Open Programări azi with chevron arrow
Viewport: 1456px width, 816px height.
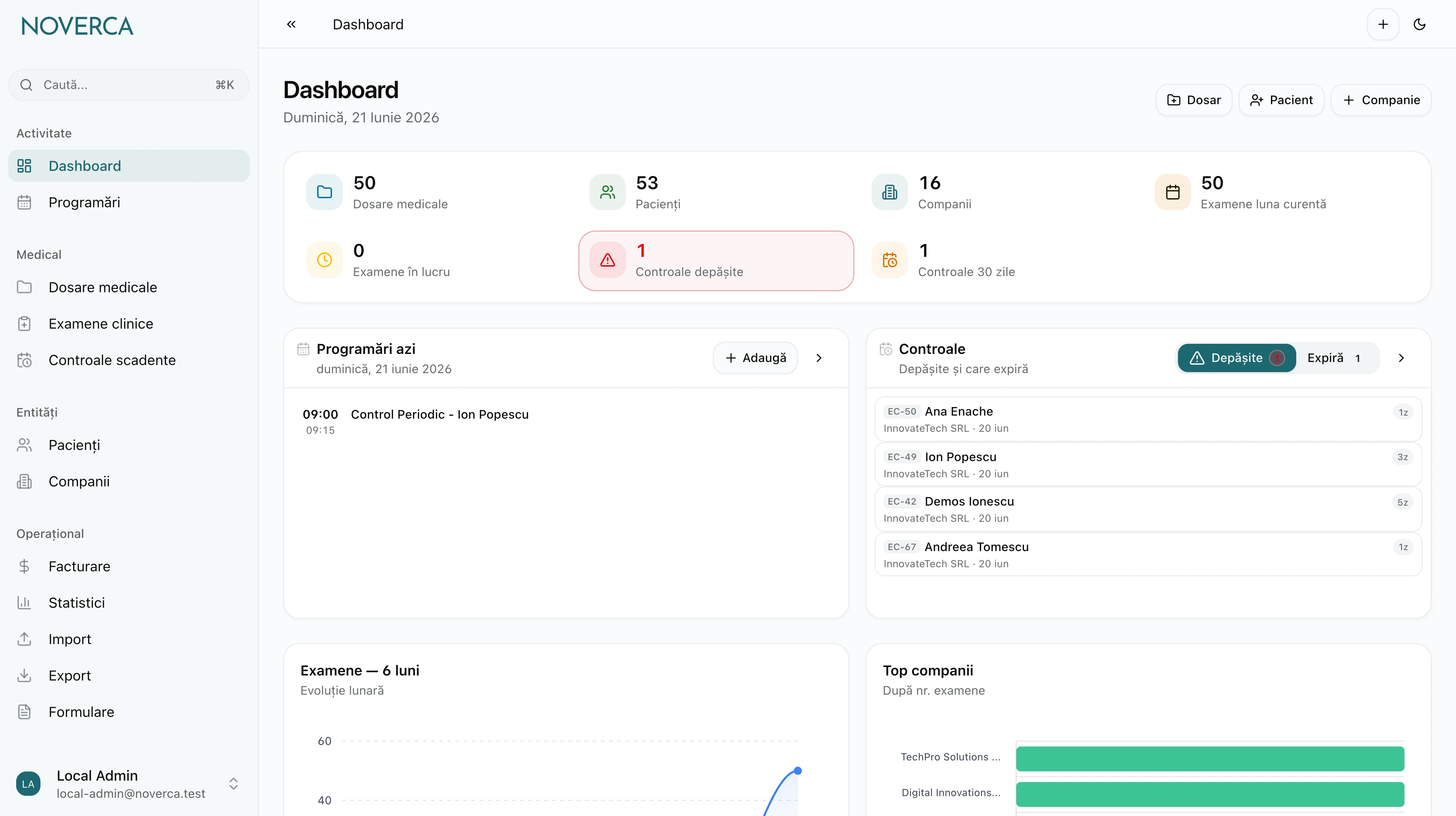[x=819, y=358]
